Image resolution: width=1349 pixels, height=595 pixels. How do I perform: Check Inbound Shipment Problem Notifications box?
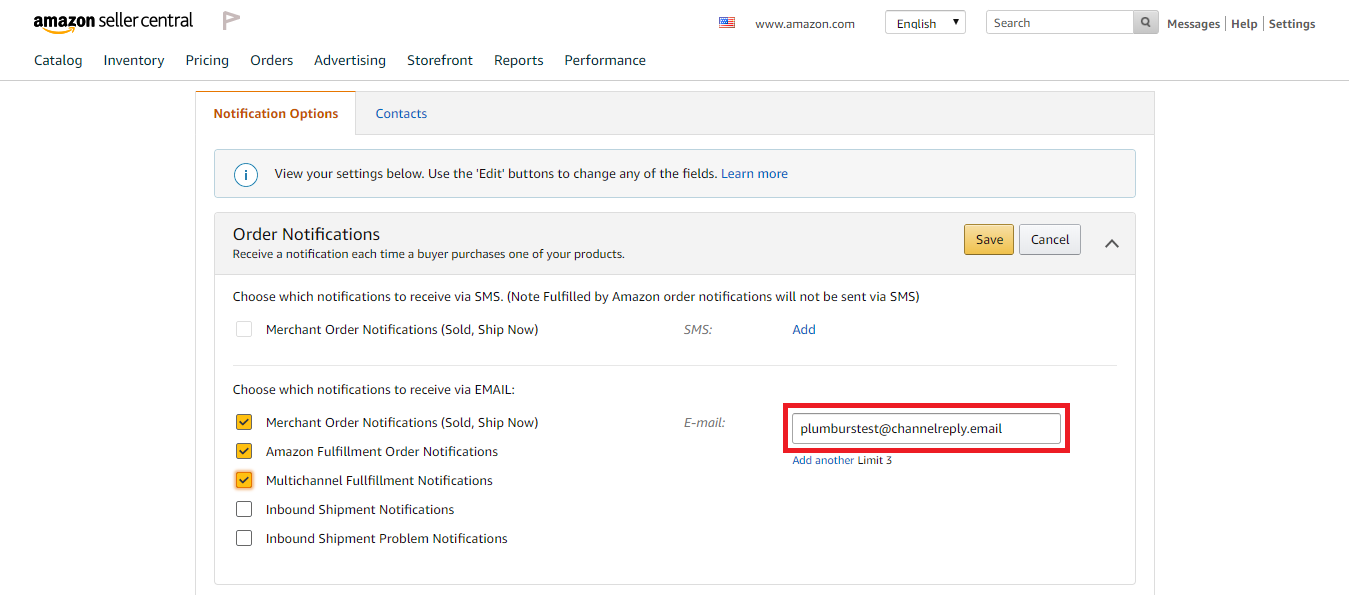click(x=244, y=538)
